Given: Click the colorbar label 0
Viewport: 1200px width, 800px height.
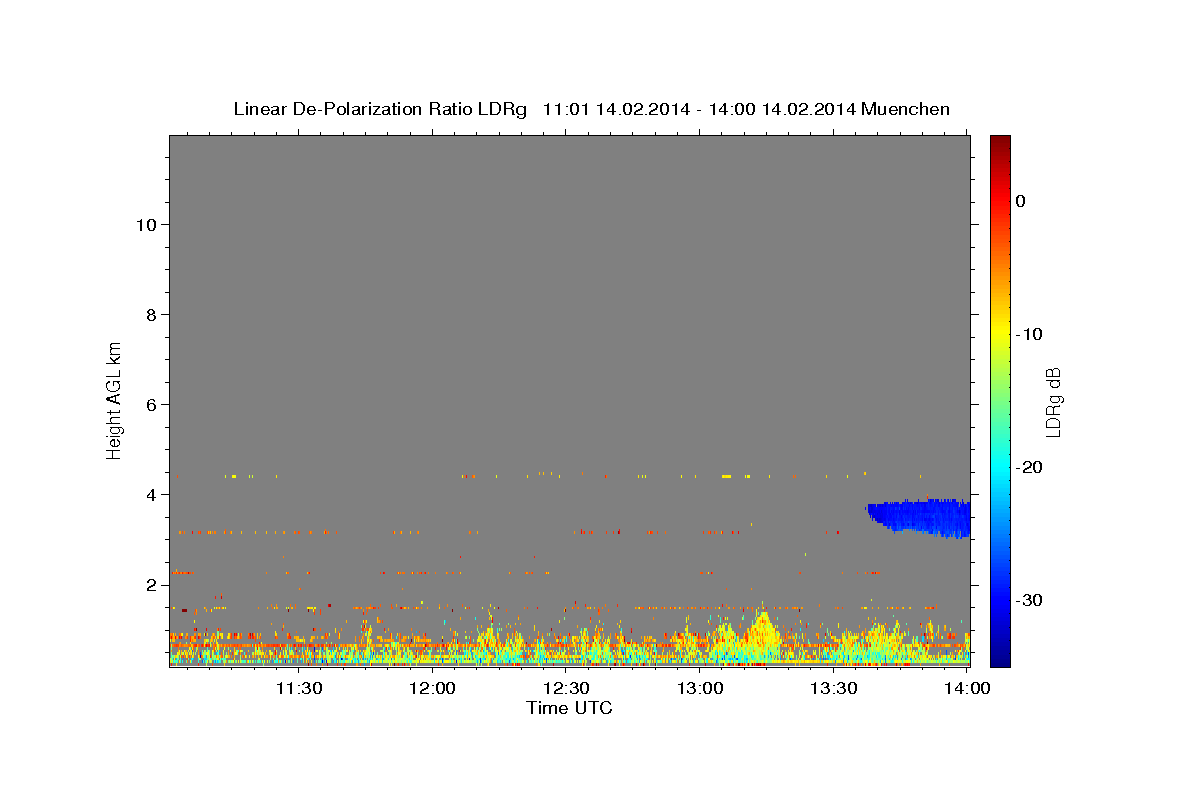Looking at the screenshot, I should point(1020,201).
